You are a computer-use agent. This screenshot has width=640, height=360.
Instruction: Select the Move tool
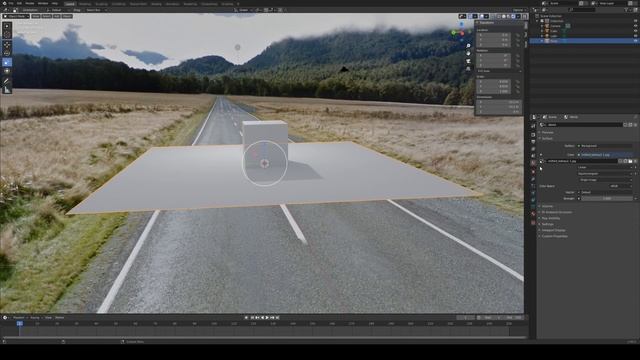(7, 44)
